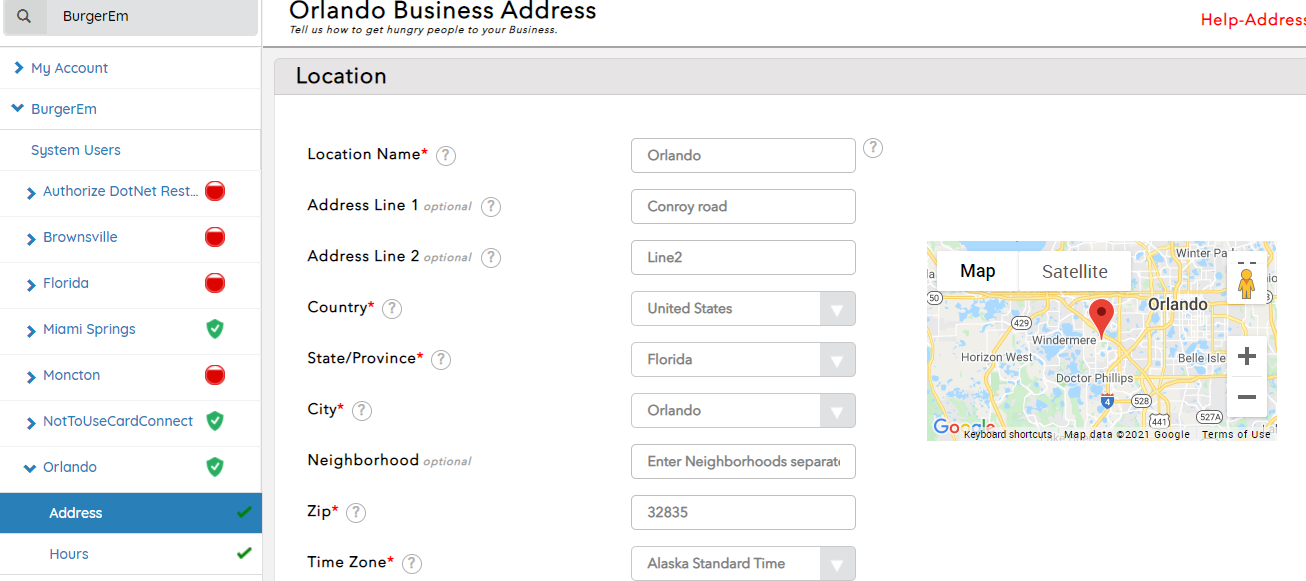Open Hours section under Orlando

(x=69, y=554)
